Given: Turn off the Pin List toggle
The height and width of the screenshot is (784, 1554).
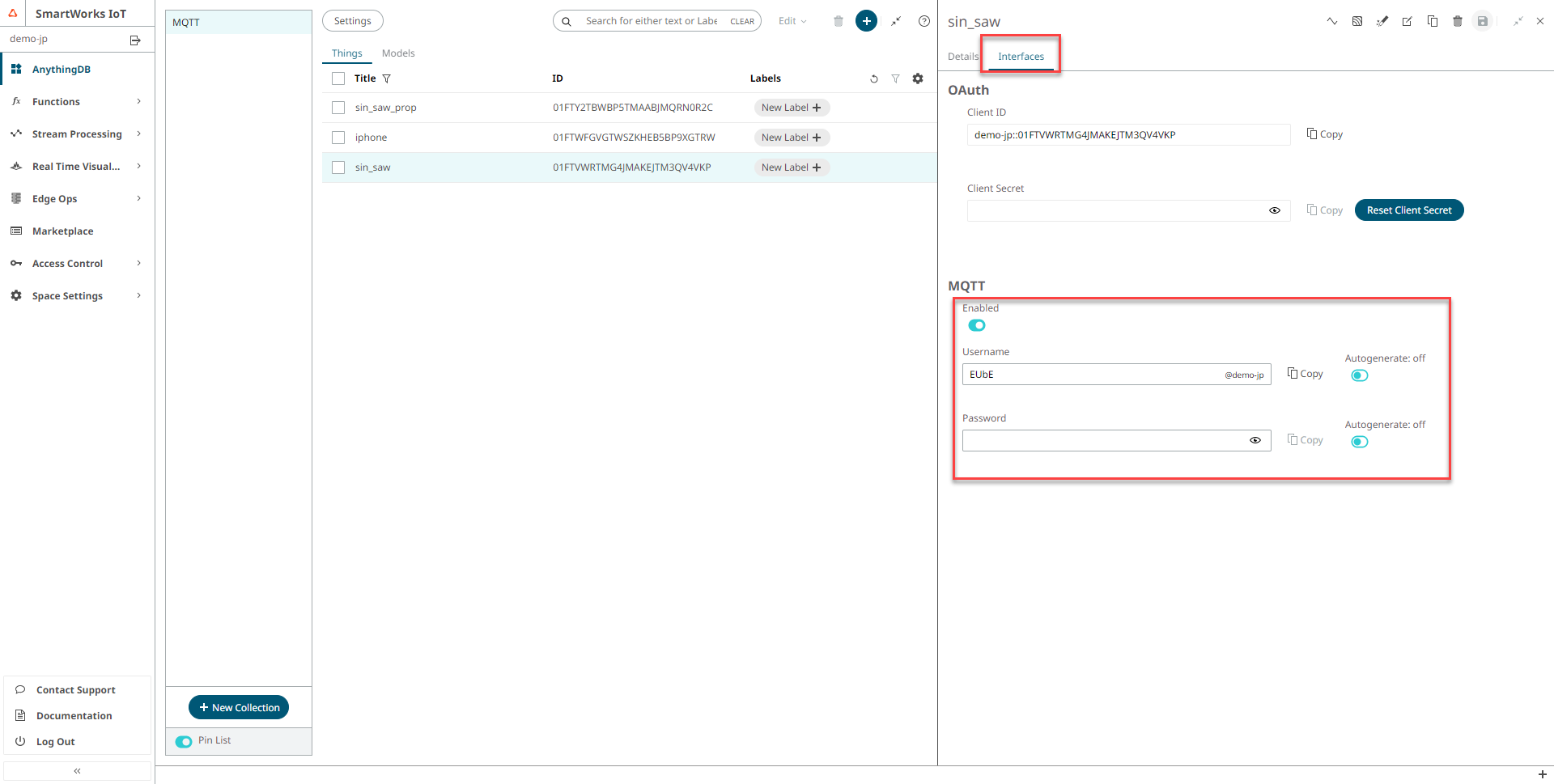Looking at the screenshot, I should click(x=184, y=741).
